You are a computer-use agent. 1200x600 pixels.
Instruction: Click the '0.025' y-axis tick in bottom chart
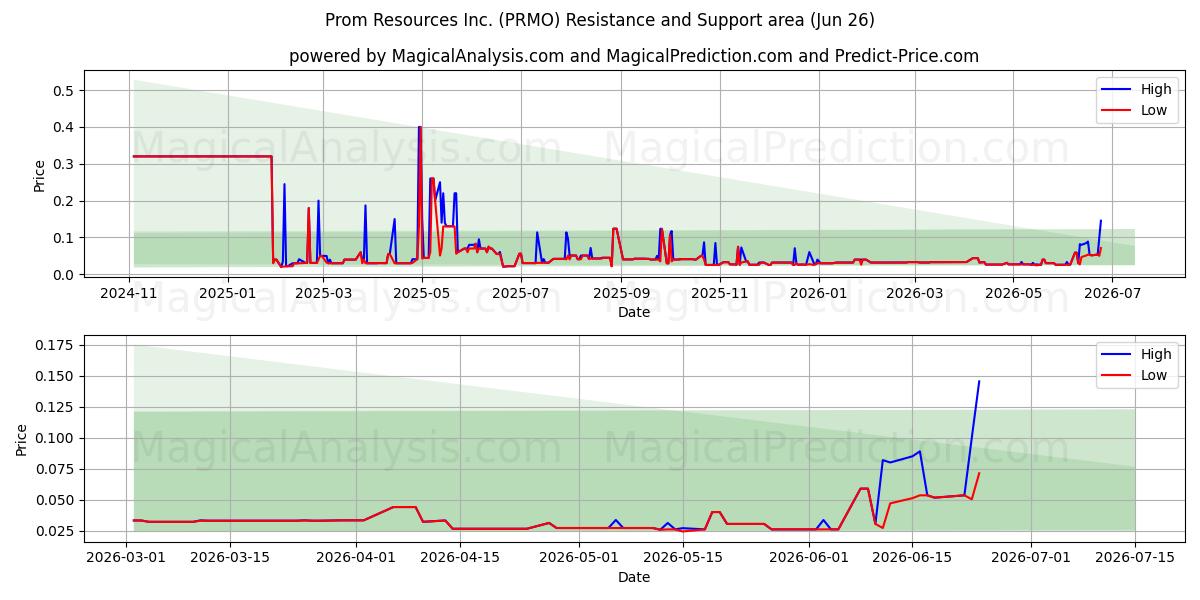point(56,532)
